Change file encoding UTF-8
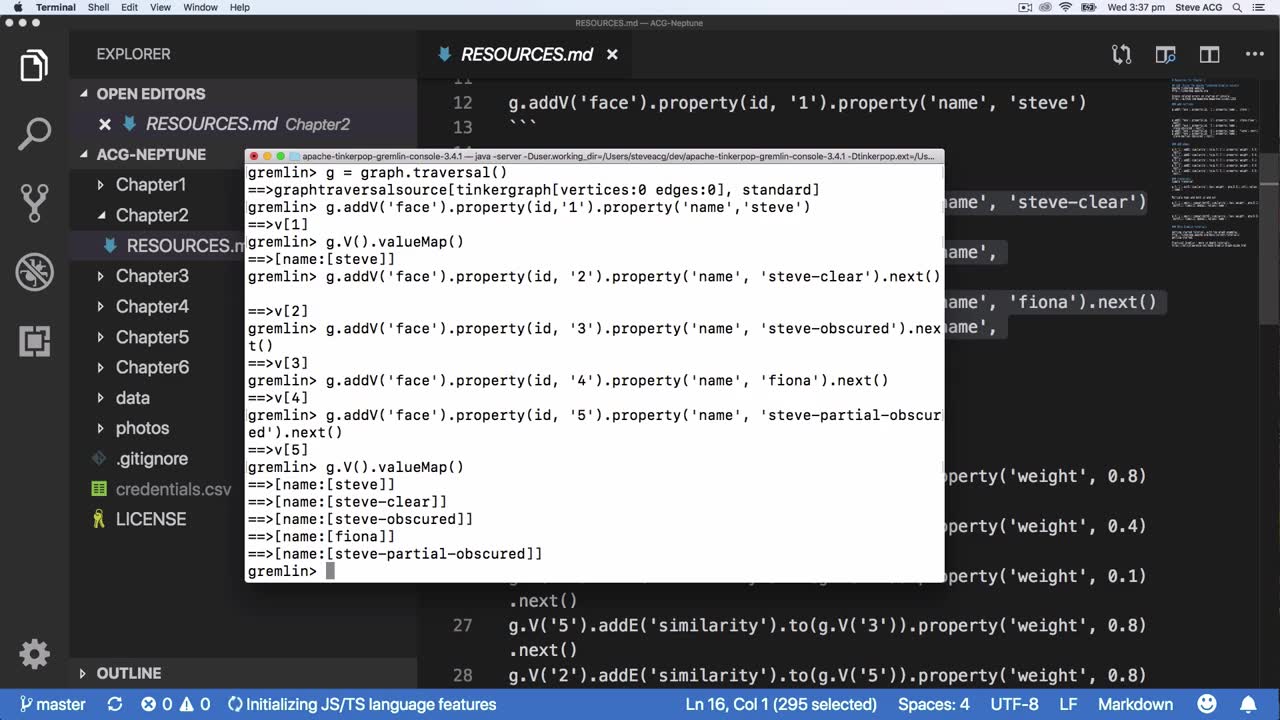Image resolution: width=1280 pixels, height=720 pixels. coord(1013,704)
